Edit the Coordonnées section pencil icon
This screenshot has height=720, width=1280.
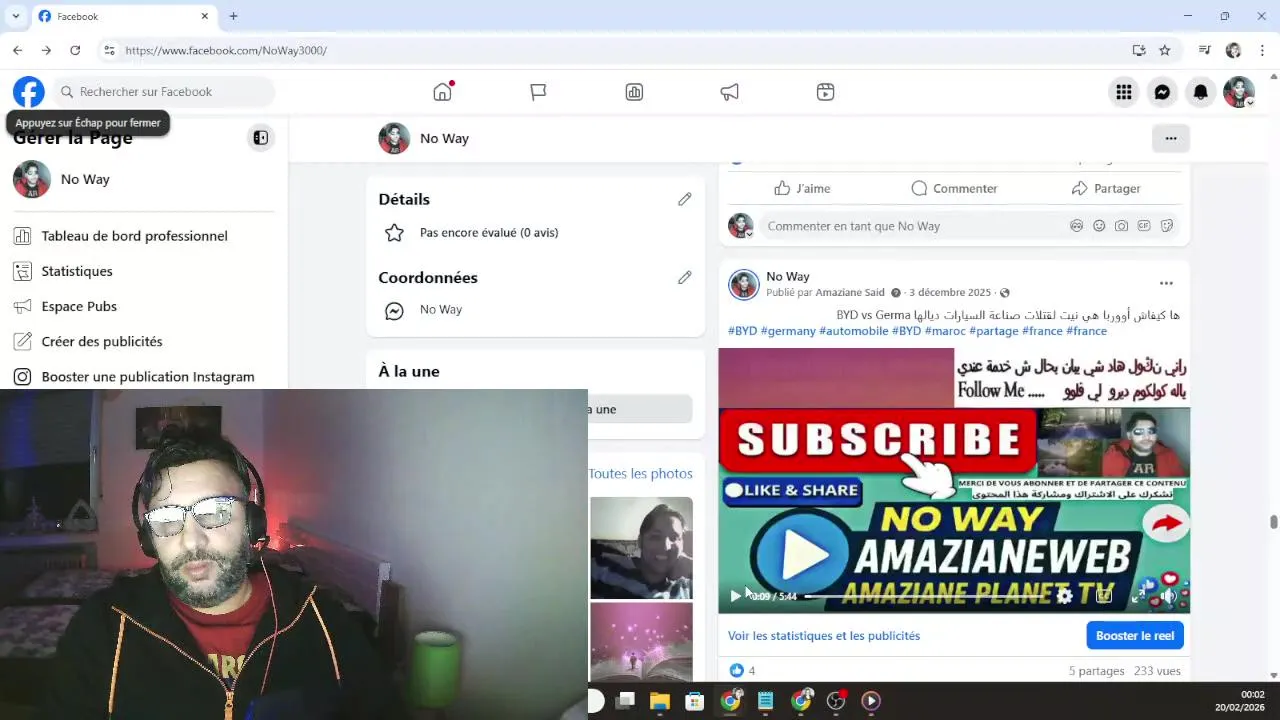(x=685, y=277)
